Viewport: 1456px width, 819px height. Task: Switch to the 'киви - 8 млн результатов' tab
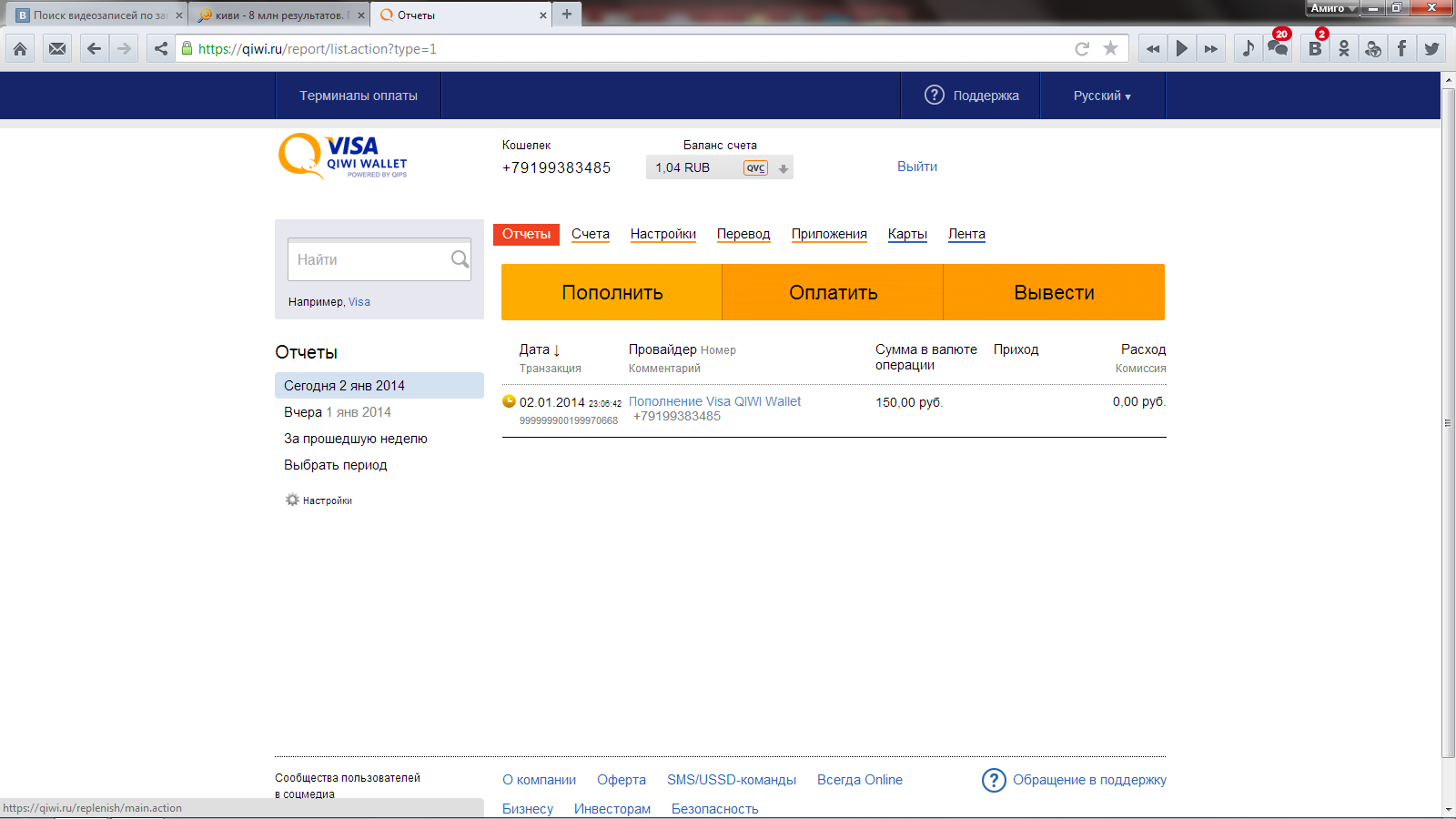coord(279,15)
